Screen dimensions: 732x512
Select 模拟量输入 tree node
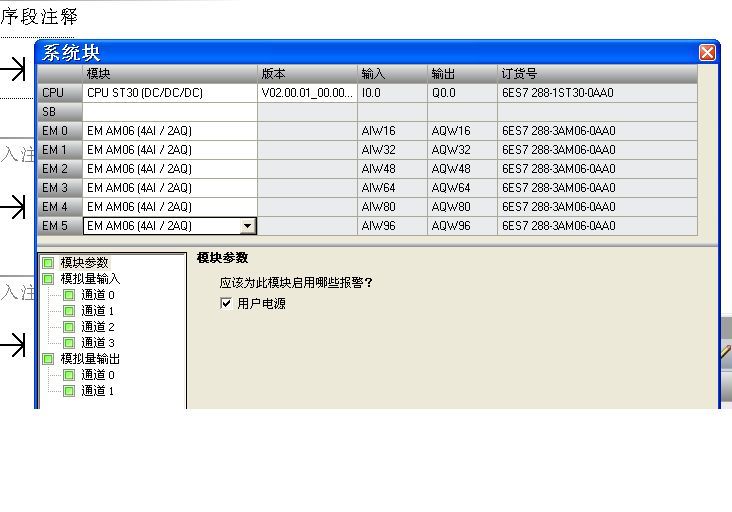[90, 279]
